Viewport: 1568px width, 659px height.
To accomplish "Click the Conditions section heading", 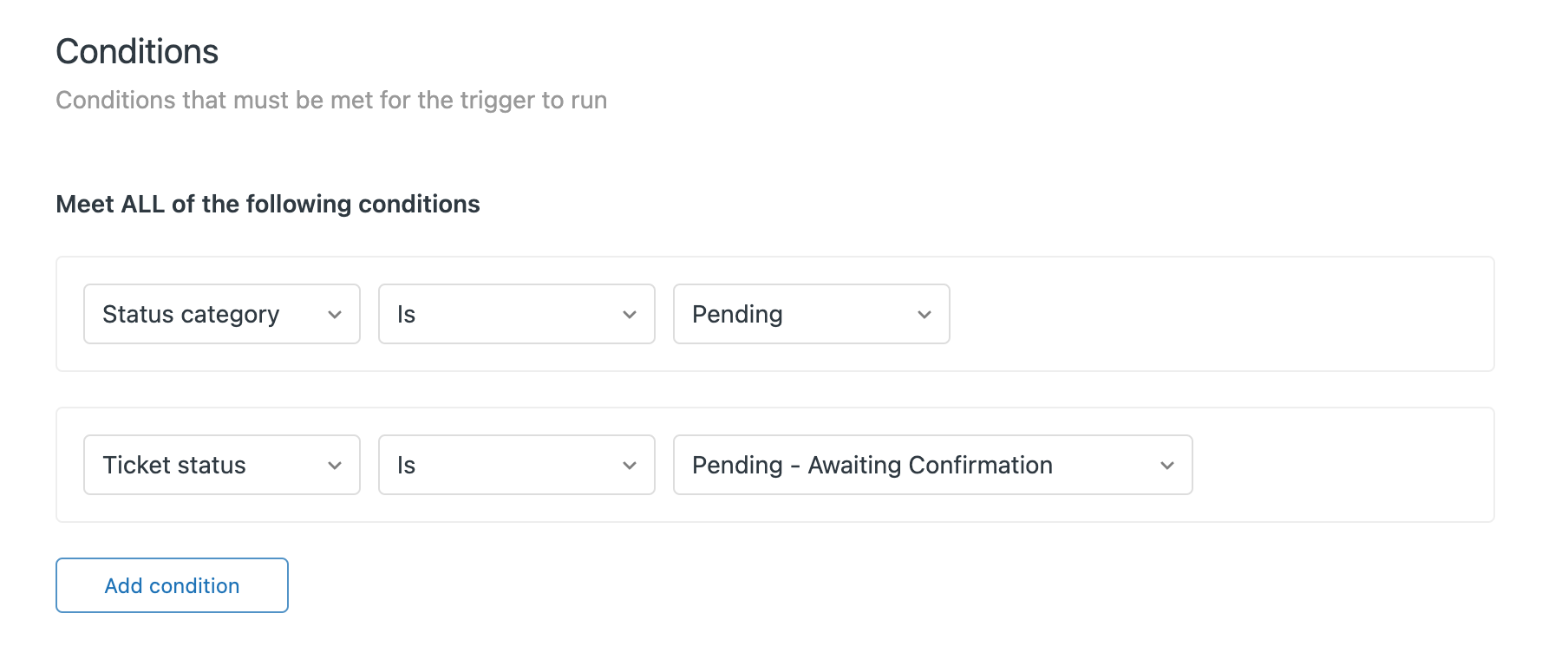I will pos(137,52).
